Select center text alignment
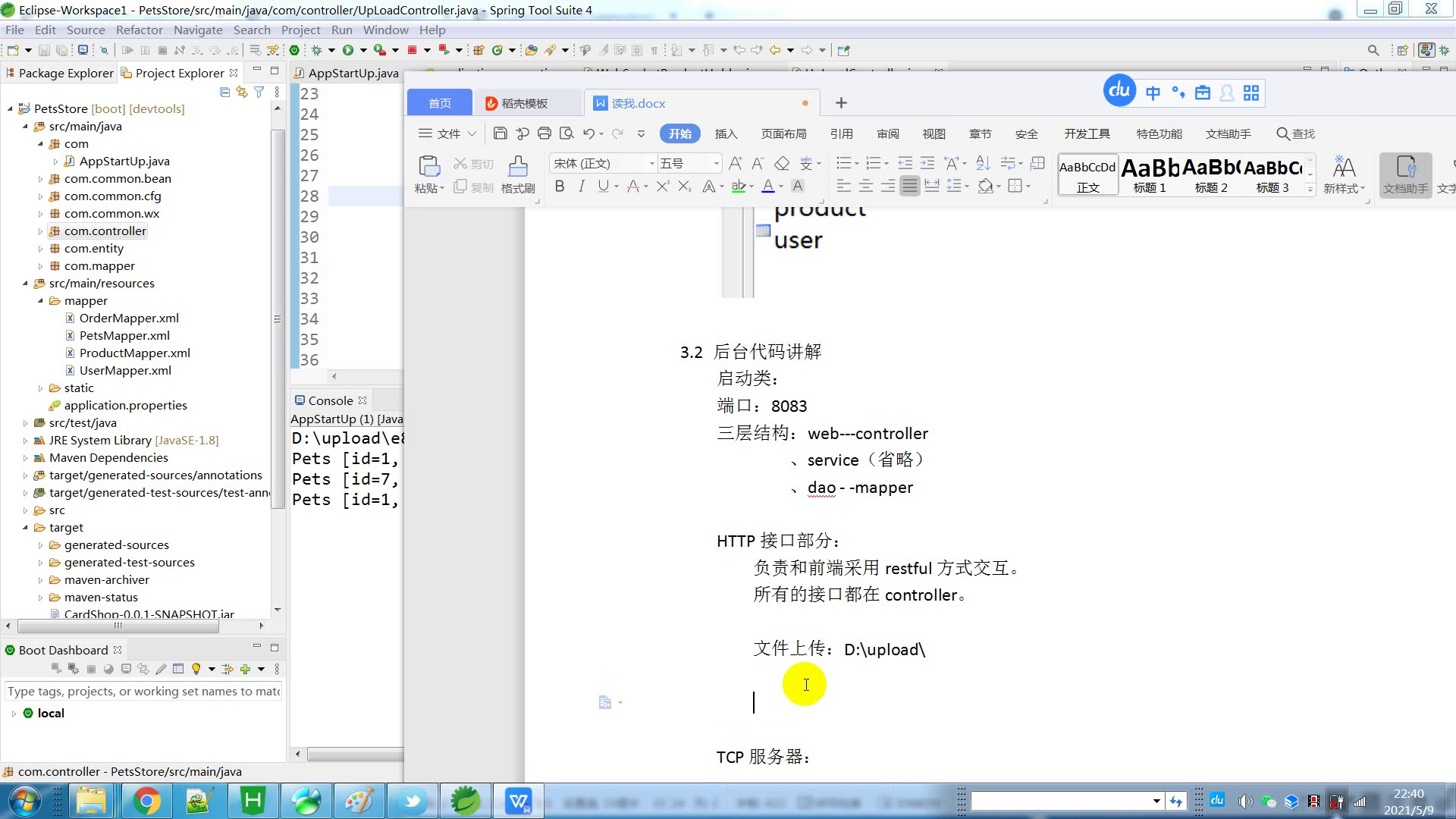 [865, 187]
